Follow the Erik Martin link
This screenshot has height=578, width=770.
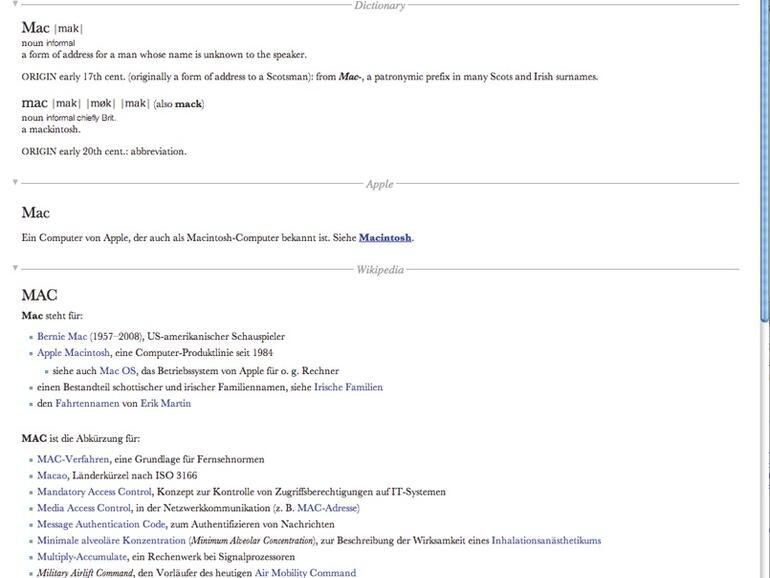click(165, 404)
